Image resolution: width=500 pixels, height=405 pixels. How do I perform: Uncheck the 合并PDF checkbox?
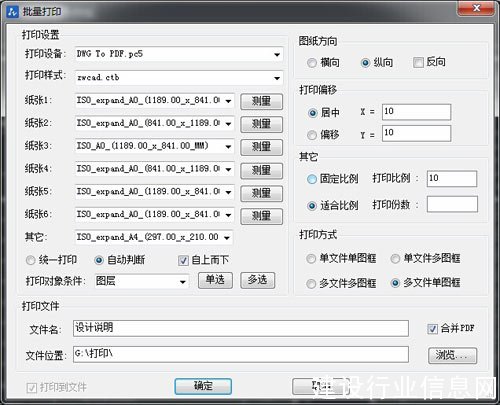click(432, 329)
